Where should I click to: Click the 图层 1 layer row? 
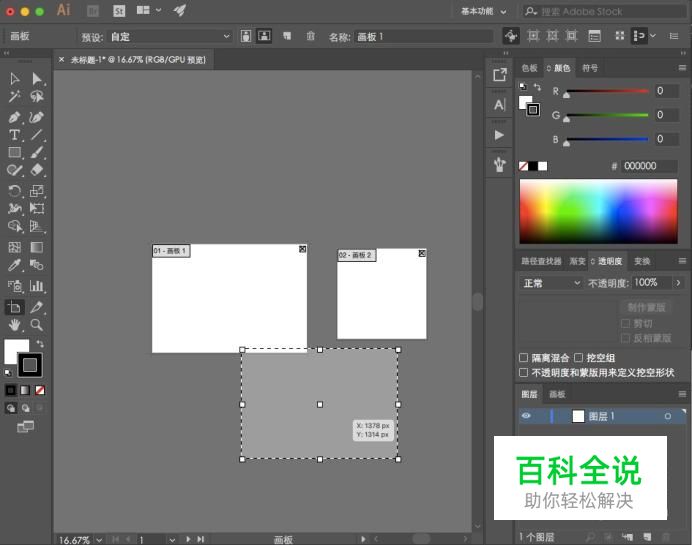pos(602,416)
